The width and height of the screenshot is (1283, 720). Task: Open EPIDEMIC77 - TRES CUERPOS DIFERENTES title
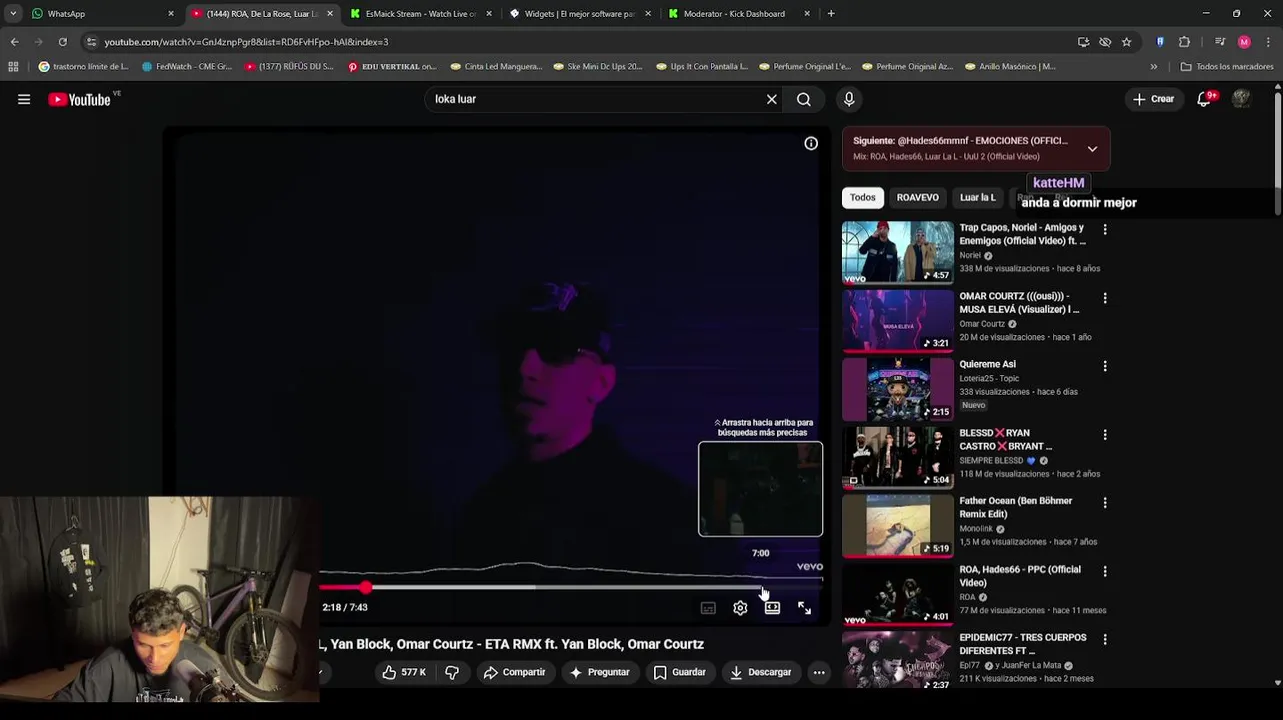pyautogui.click(x=1022, y=644)
